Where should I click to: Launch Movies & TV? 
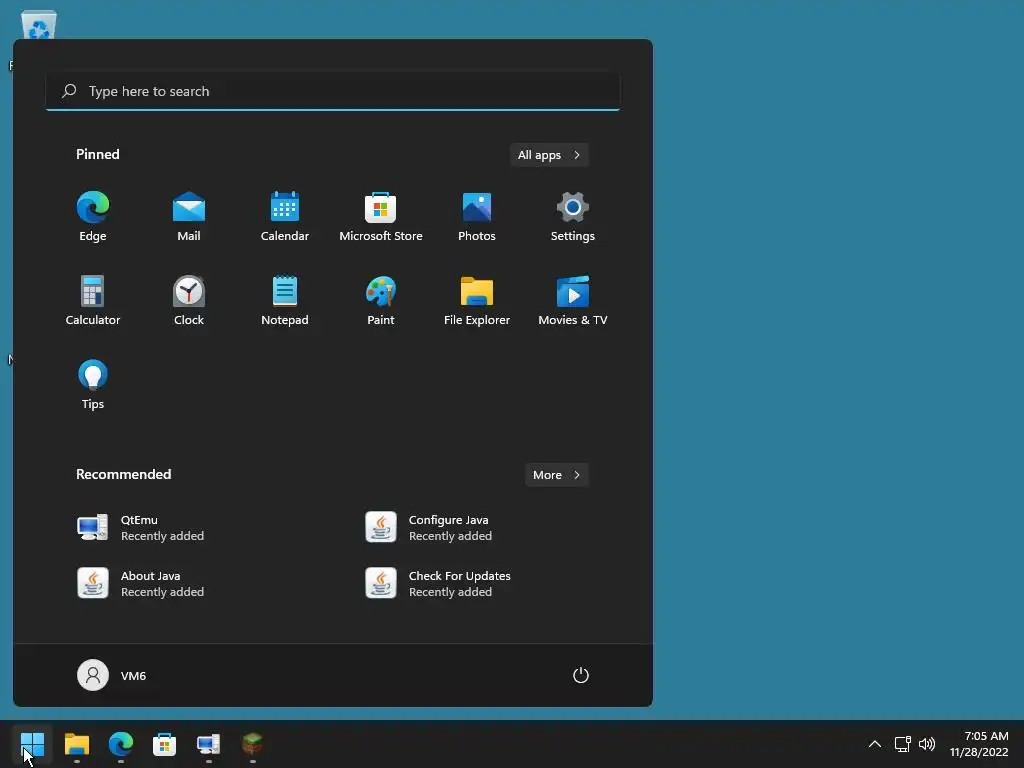(573, 300)
